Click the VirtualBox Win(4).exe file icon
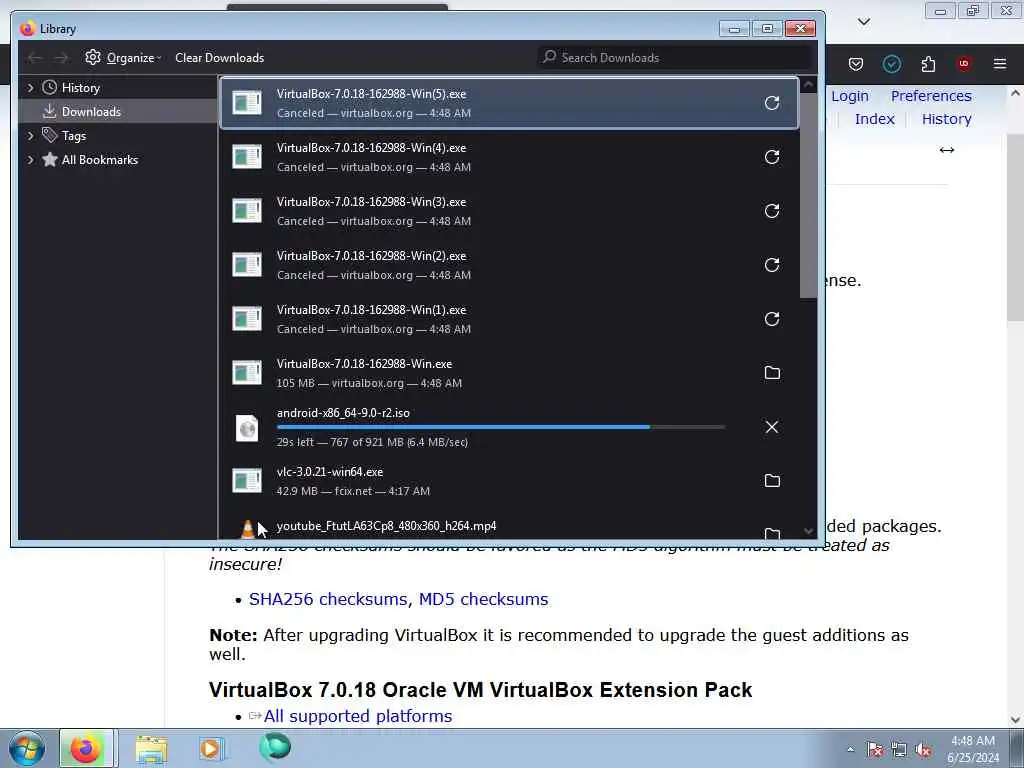 pos(247,157)
